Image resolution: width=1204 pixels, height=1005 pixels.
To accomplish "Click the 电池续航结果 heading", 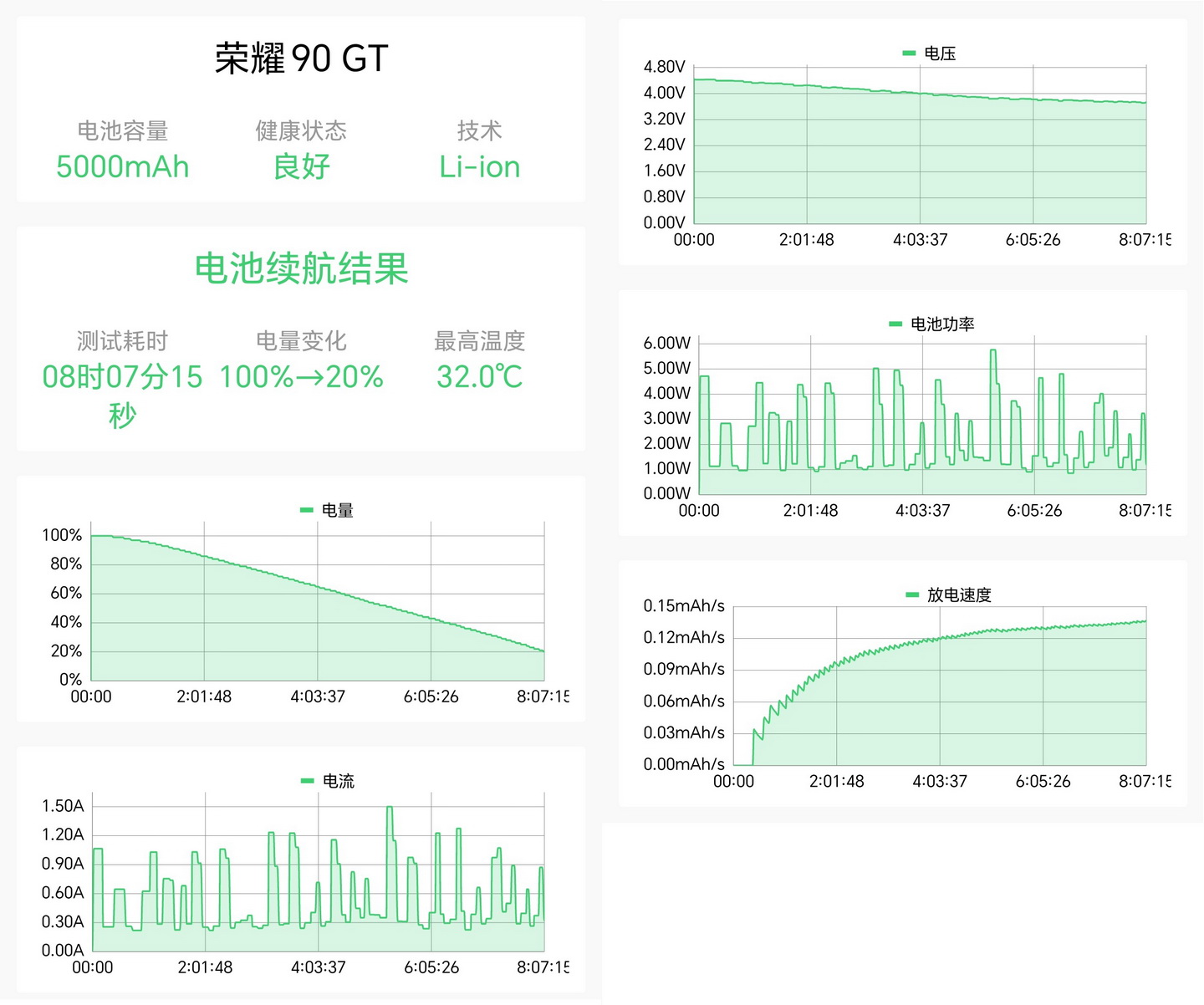I will tap(301, 268).
